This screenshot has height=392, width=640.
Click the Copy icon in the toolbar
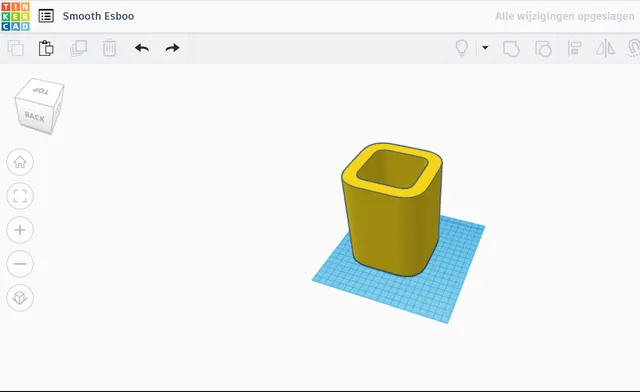pyautogui.click(x=16, y=48)
